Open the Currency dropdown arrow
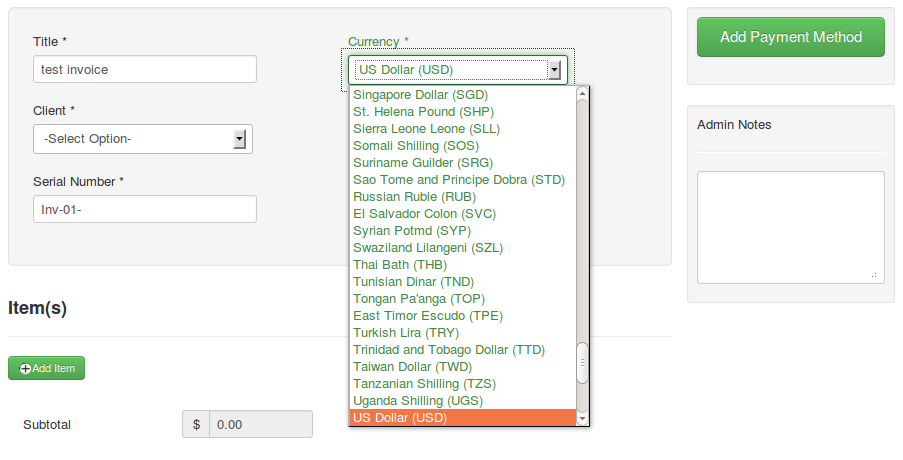903x460 pixels. point(553,70)
